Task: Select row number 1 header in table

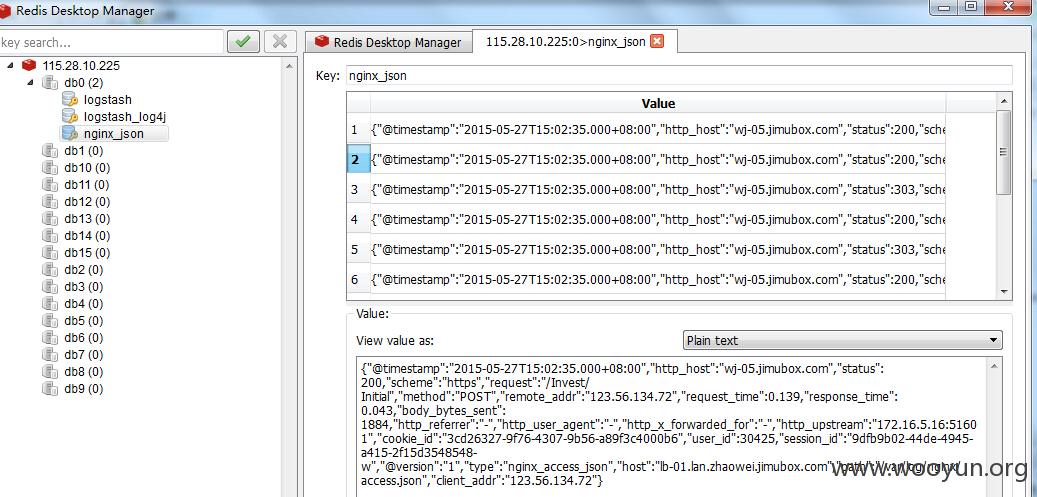Action: (x=358, y=129)
